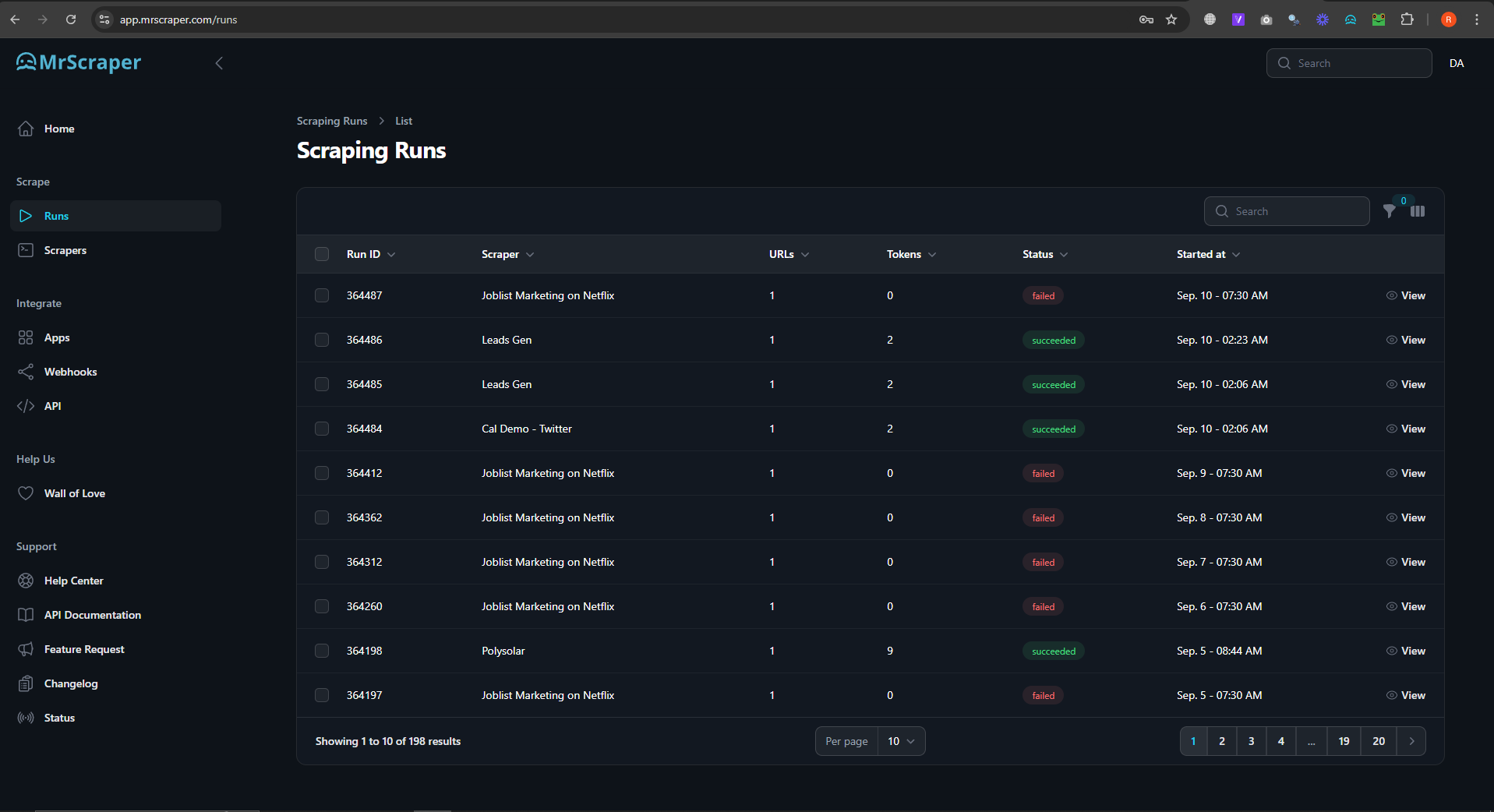The height and width of the screenshot is (812, 1494).
Task: Click the password key icon in the address bar
Action: coord(1146,19)
